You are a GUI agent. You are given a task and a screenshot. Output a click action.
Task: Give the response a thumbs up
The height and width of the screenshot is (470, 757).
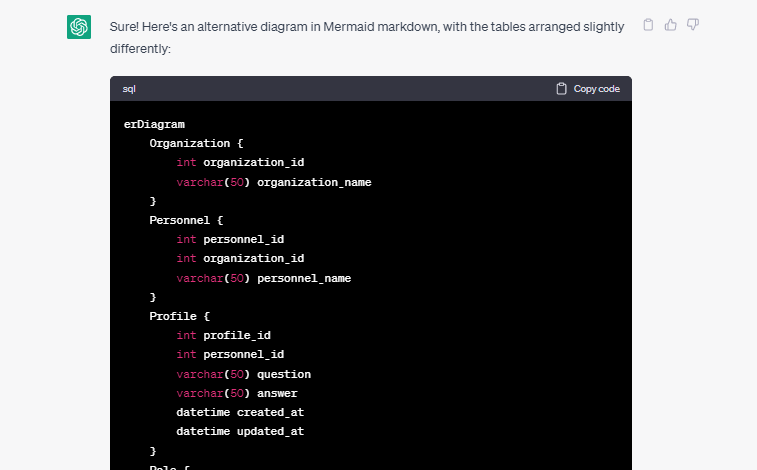671,25
